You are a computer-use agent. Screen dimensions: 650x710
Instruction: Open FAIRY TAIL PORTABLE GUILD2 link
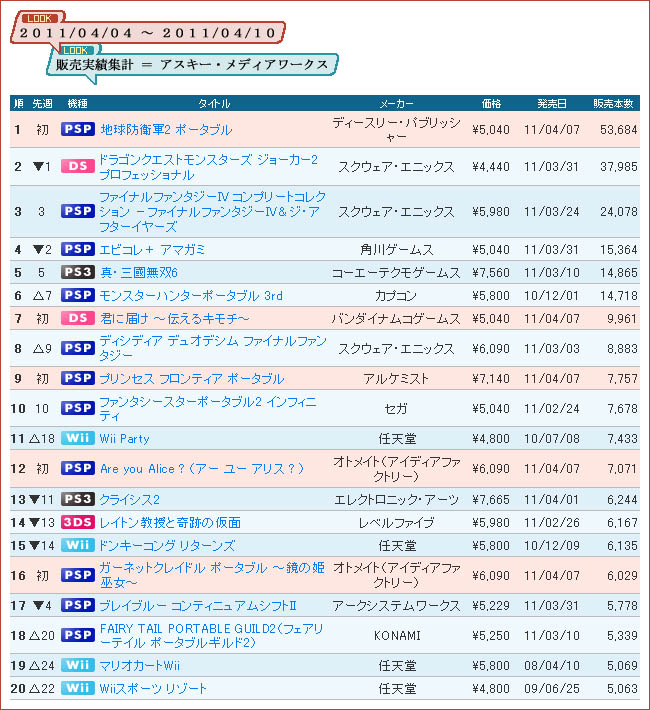pyautogui.click(x=212, y=636)
